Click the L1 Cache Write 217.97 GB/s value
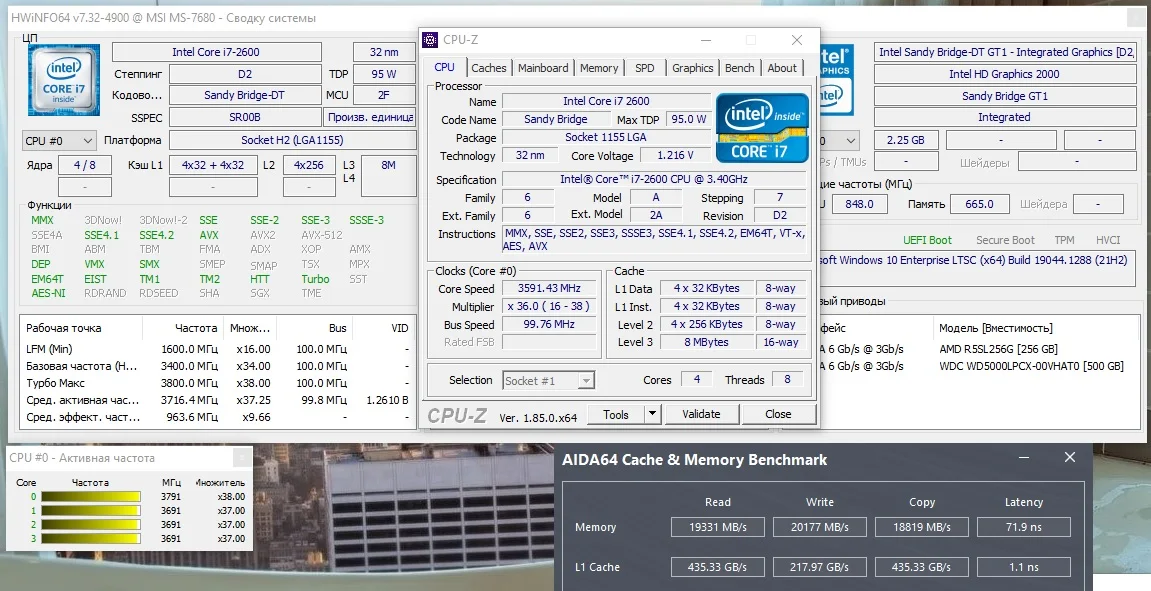This screenshot has width=1151, height=591. [x=819, y=567]
